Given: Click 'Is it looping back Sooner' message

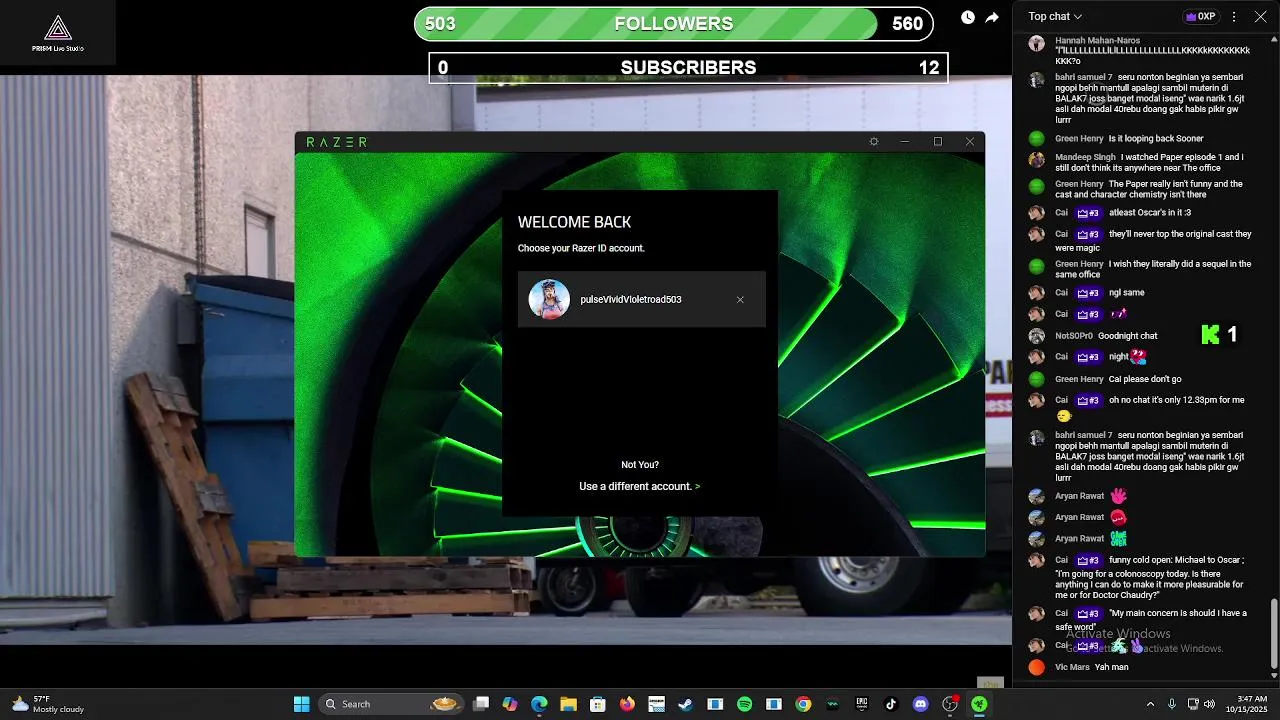Looking at the screenshot, I should [x=1156, y=139].
